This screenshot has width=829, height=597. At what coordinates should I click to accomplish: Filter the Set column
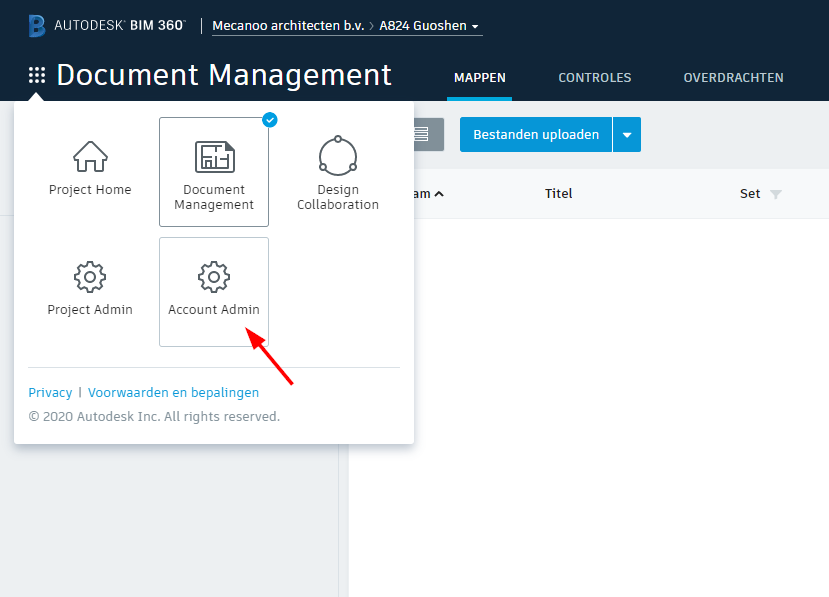click(x=776, y=194)
